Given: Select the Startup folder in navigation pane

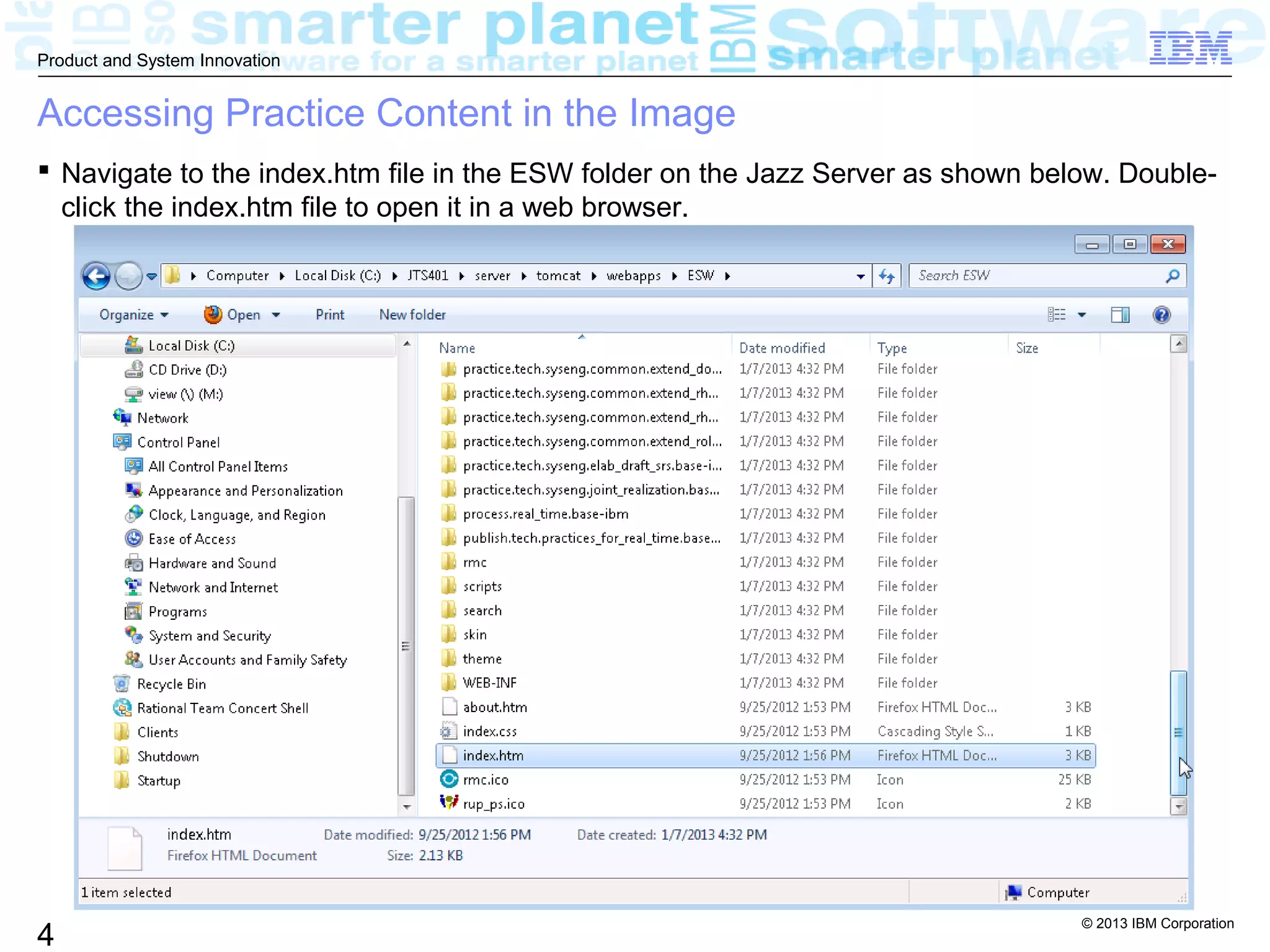Looking at the screenshot, I should [159, 781].
